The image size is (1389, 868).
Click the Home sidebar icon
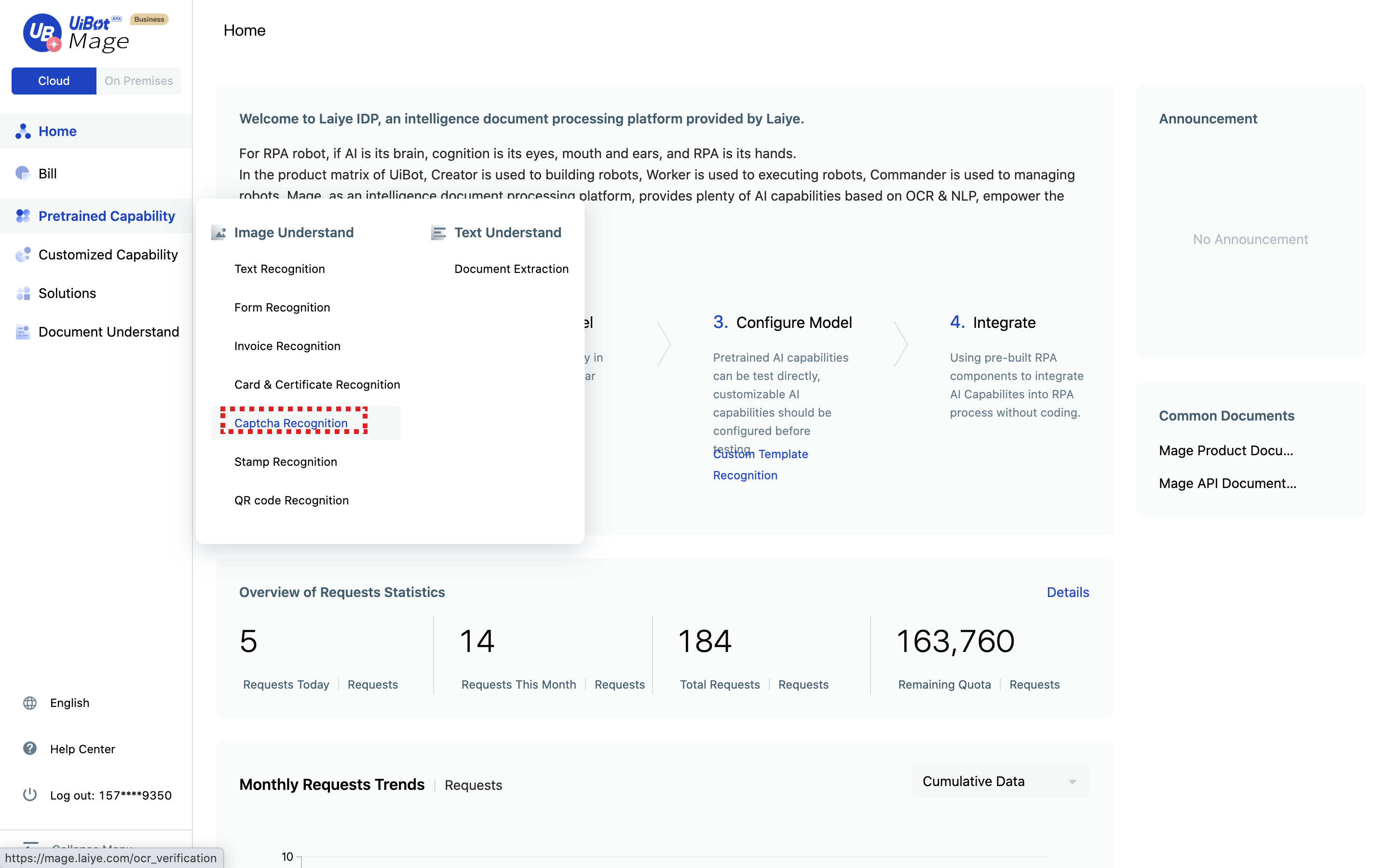[x=23, y=131]
